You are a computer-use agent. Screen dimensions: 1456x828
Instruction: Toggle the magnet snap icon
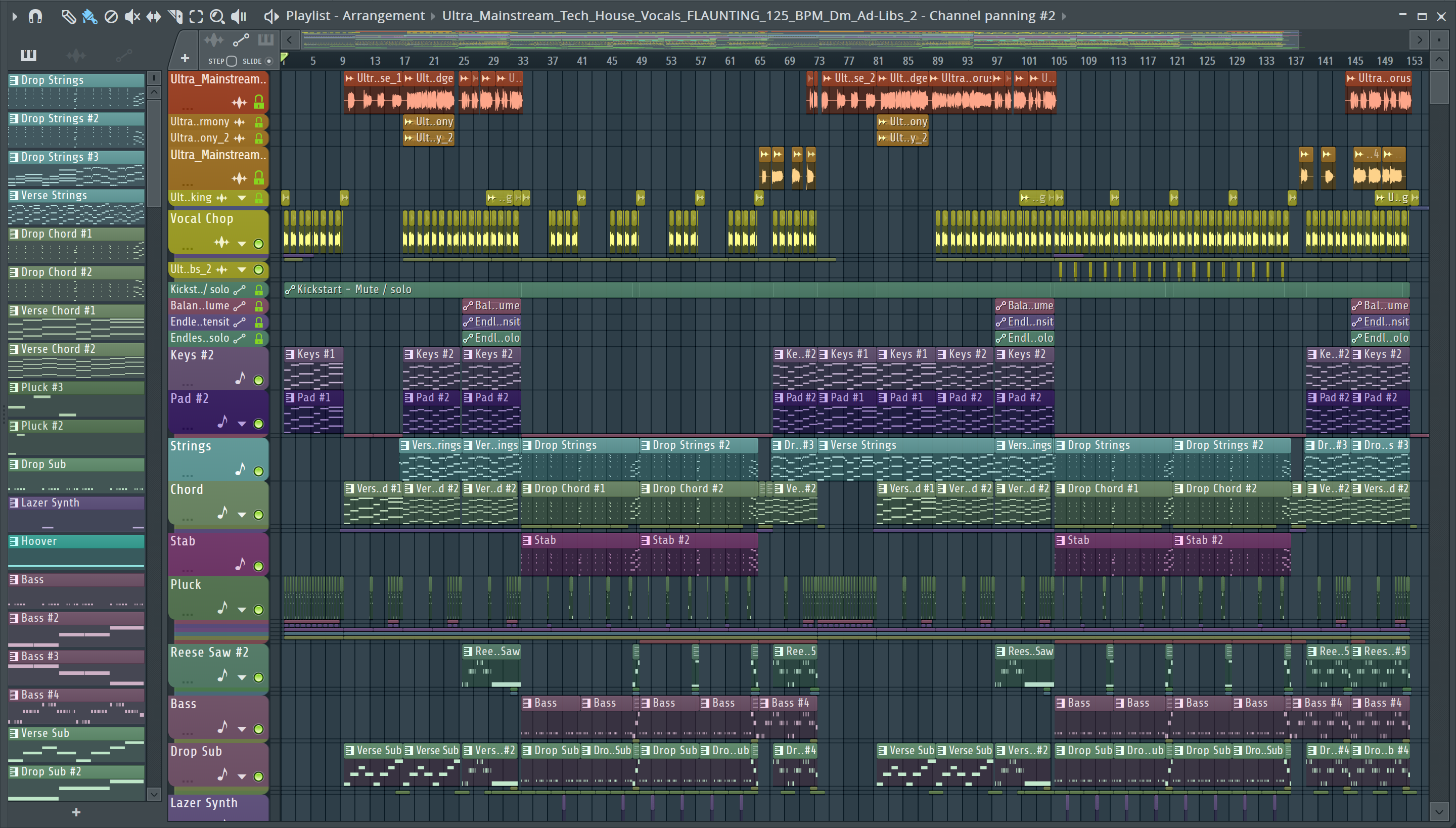(x=35, y=16)
